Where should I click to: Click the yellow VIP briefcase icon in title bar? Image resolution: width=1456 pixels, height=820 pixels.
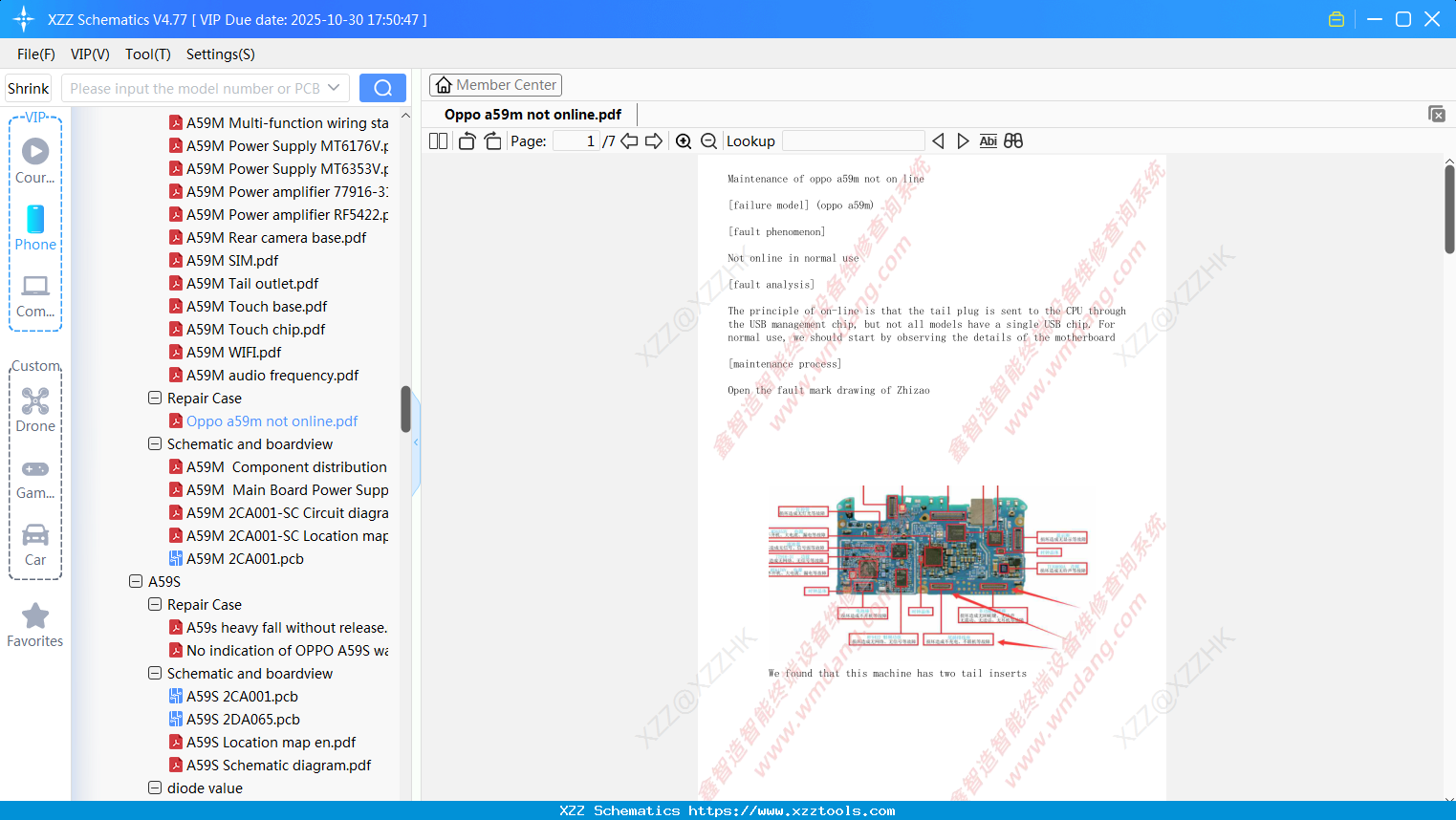coord(1336,19)
